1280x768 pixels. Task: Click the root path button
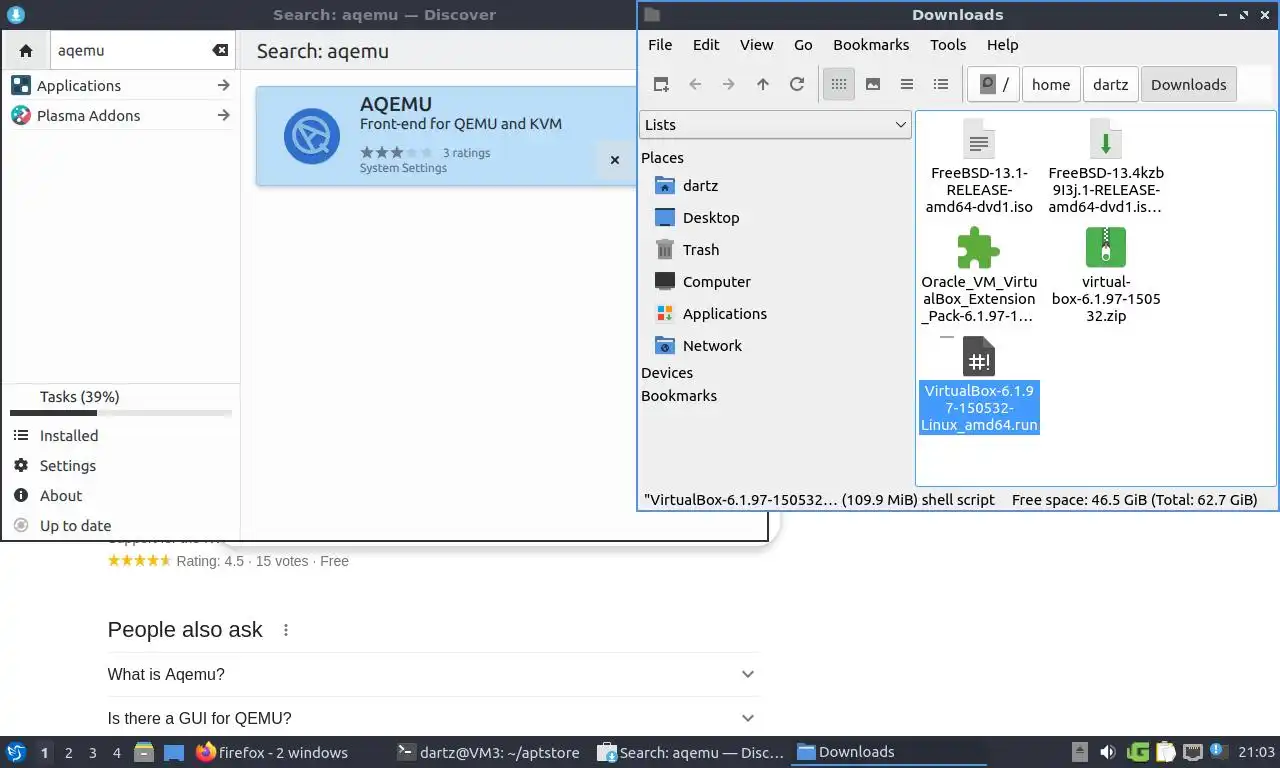tap(994, 85)
